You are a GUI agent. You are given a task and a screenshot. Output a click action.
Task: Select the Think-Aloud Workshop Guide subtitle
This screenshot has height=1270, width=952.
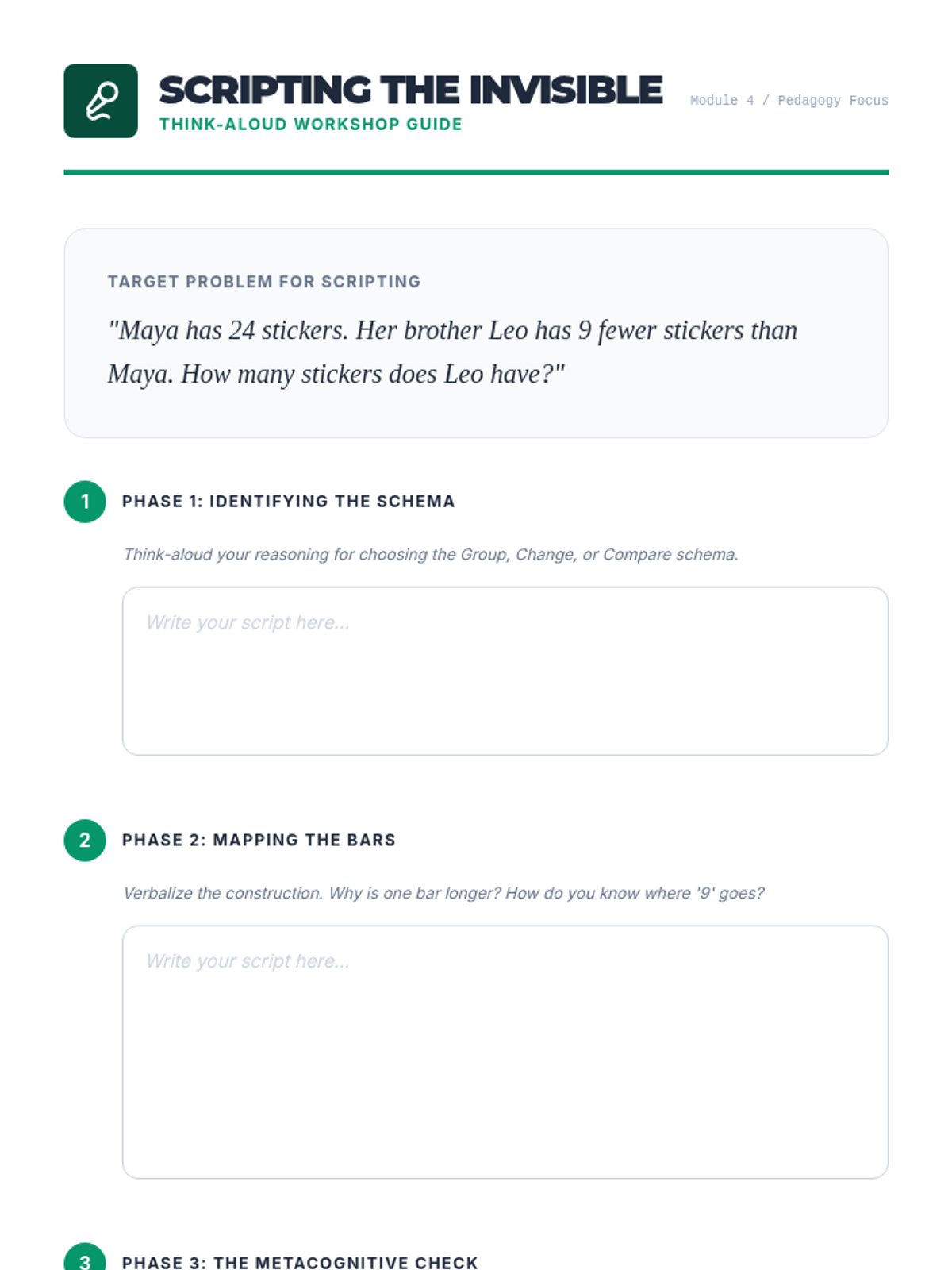tap(311, 125)
